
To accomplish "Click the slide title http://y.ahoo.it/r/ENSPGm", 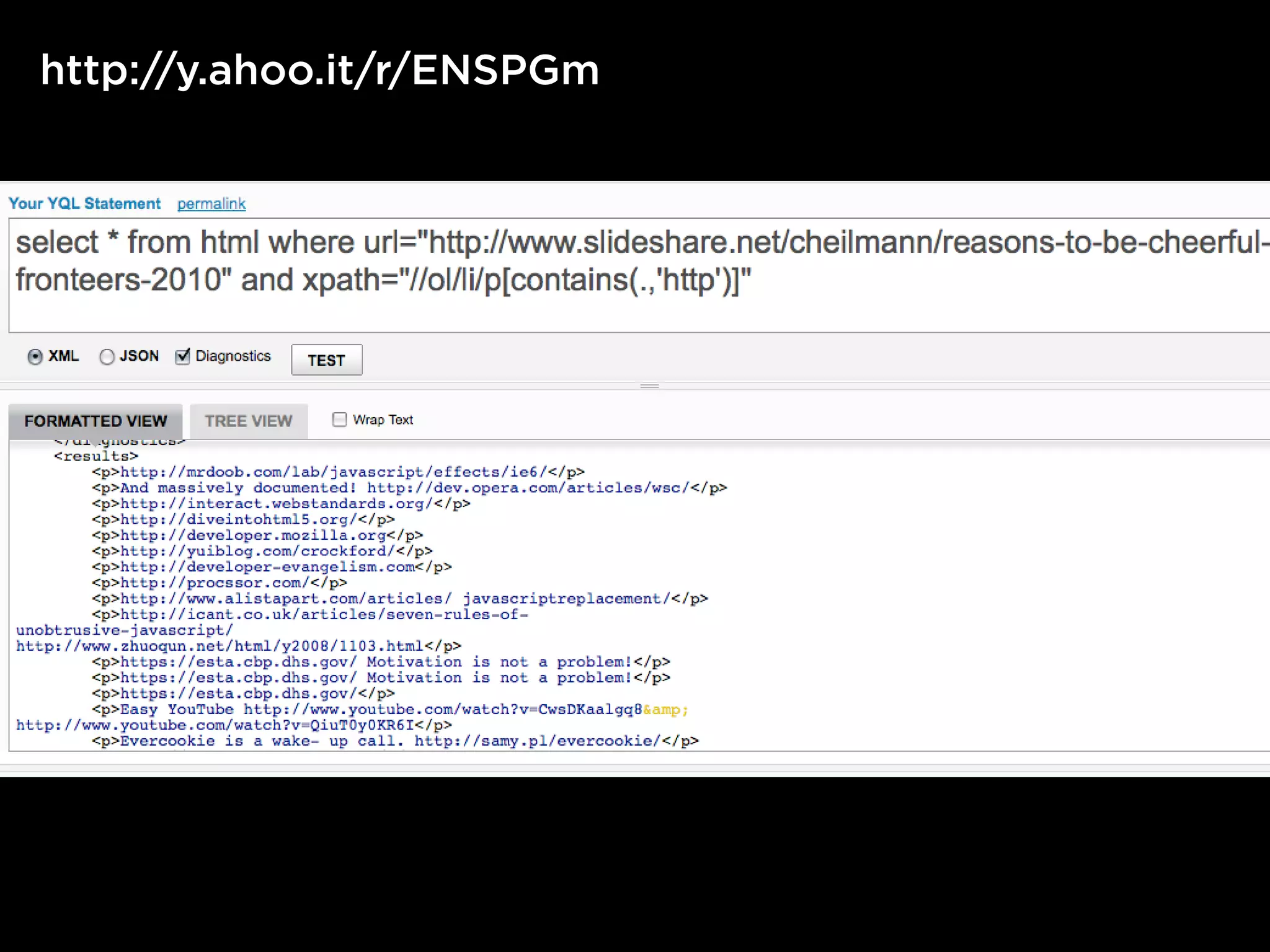I will click(319, 71).
